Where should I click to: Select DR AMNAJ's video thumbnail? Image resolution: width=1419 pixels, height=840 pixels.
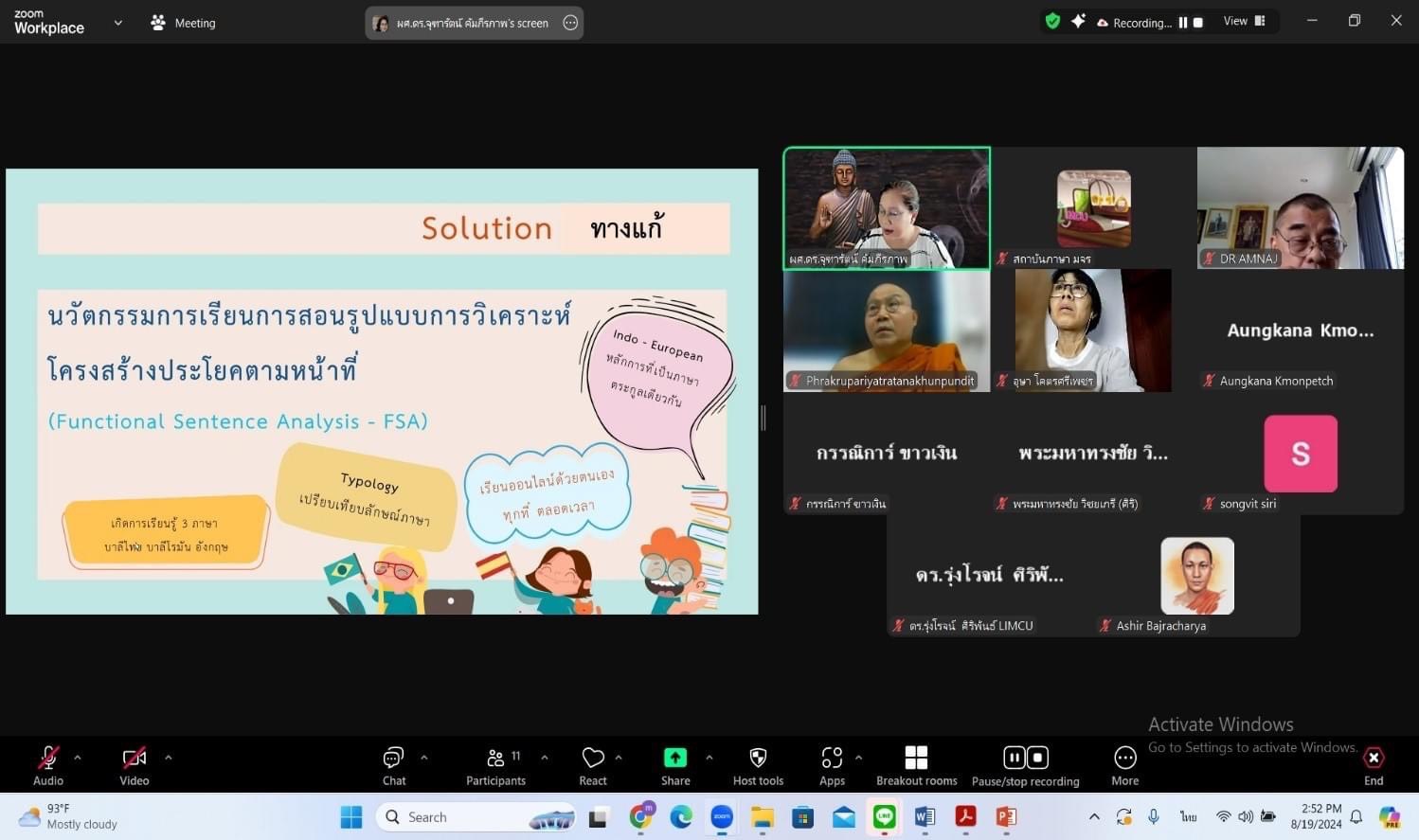(1300, 207)
